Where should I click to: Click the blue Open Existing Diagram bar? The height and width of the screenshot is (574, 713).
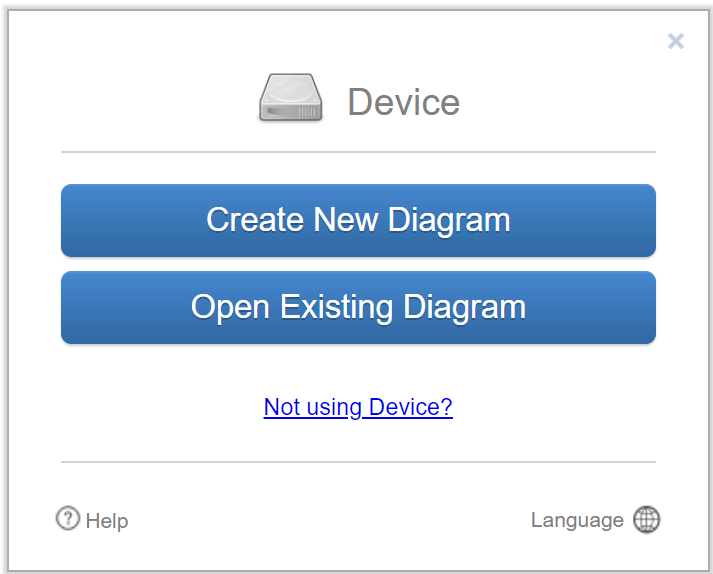[x=358, y=307]
